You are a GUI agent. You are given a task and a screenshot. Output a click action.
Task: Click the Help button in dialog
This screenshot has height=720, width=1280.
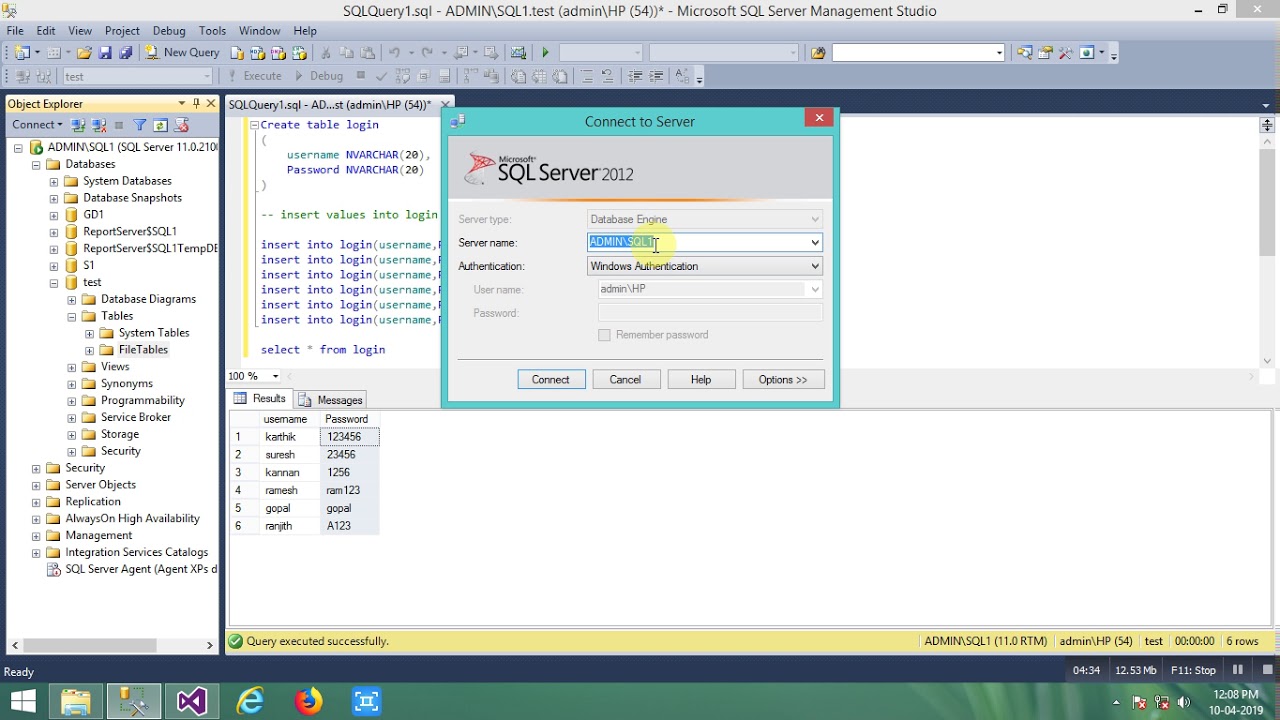pyautogui.click(x=701, y=379)
